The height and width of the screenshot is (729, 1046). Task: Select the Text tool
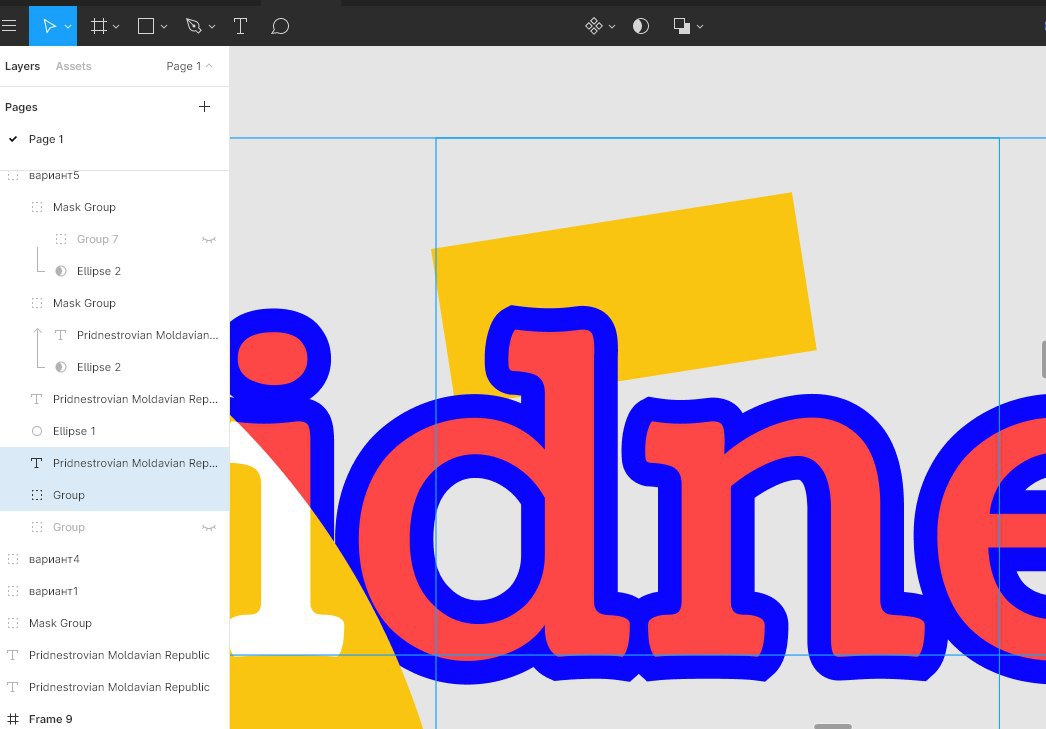(240, 26)
